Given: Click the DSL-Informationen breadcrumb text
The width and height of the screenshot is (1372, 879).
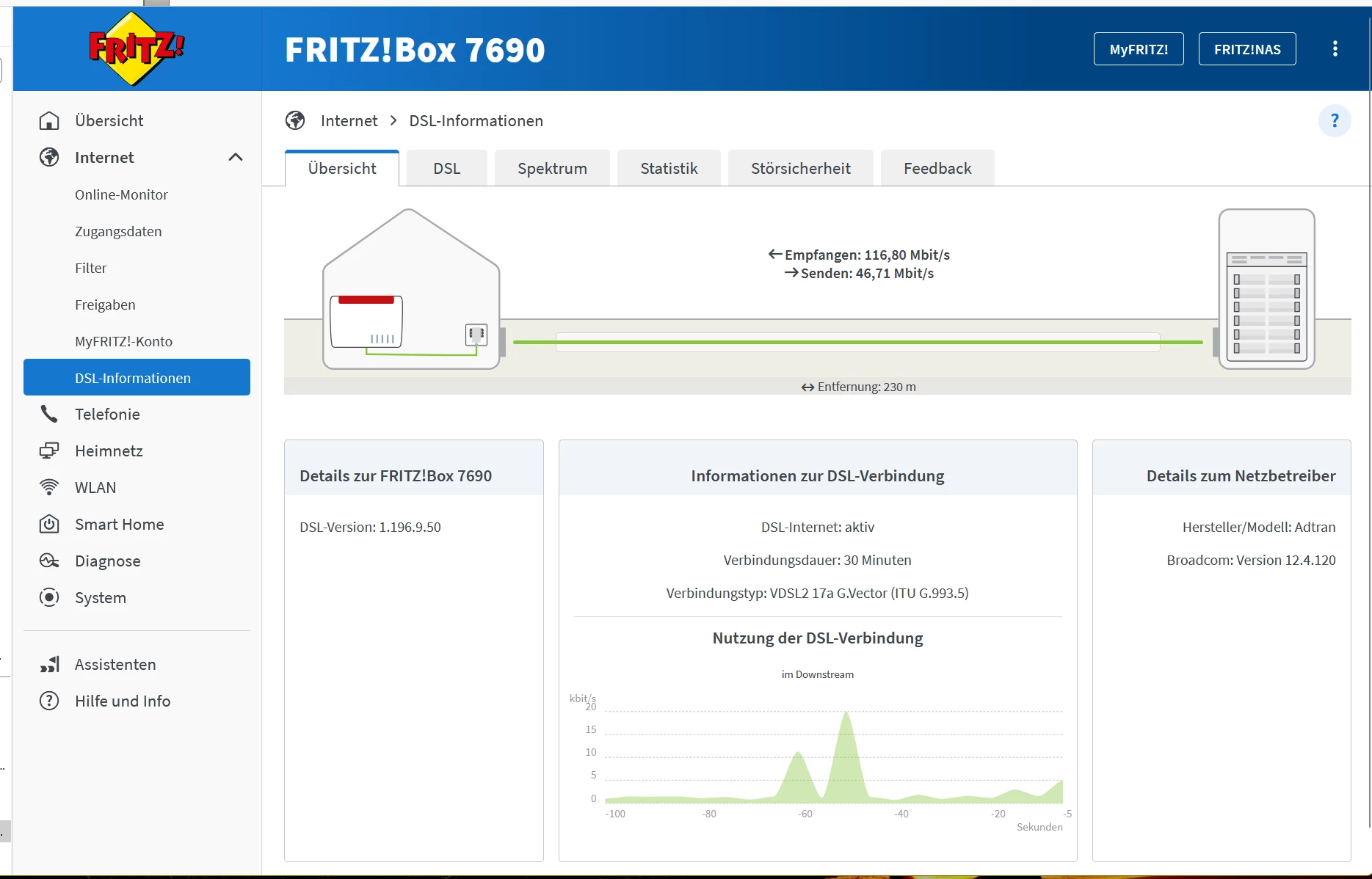Looking at the screenshot, I should (476, 120).
